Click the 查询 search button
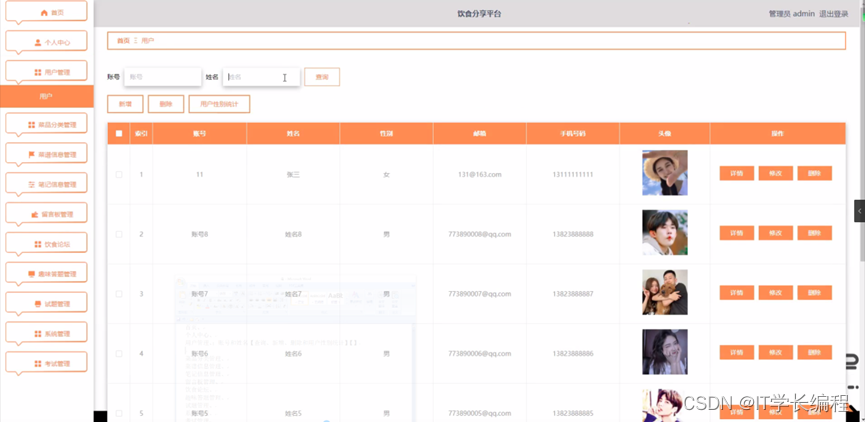The height and width of the screenshot is (422, 865). pos(322,77)
